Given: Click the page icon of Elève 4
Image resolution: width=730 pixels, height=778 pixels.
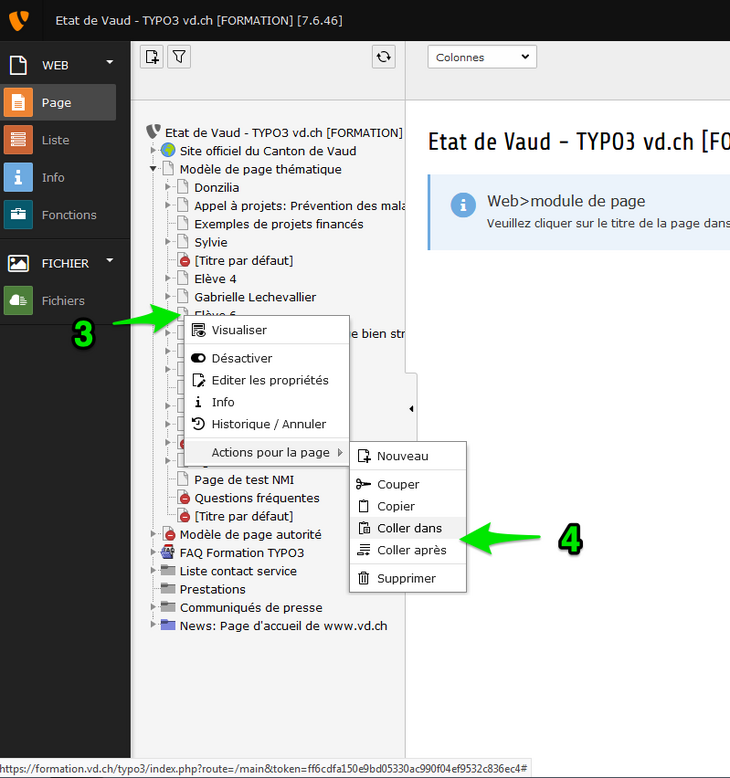Looking at the screenshot, I should (x=183, y=278).
